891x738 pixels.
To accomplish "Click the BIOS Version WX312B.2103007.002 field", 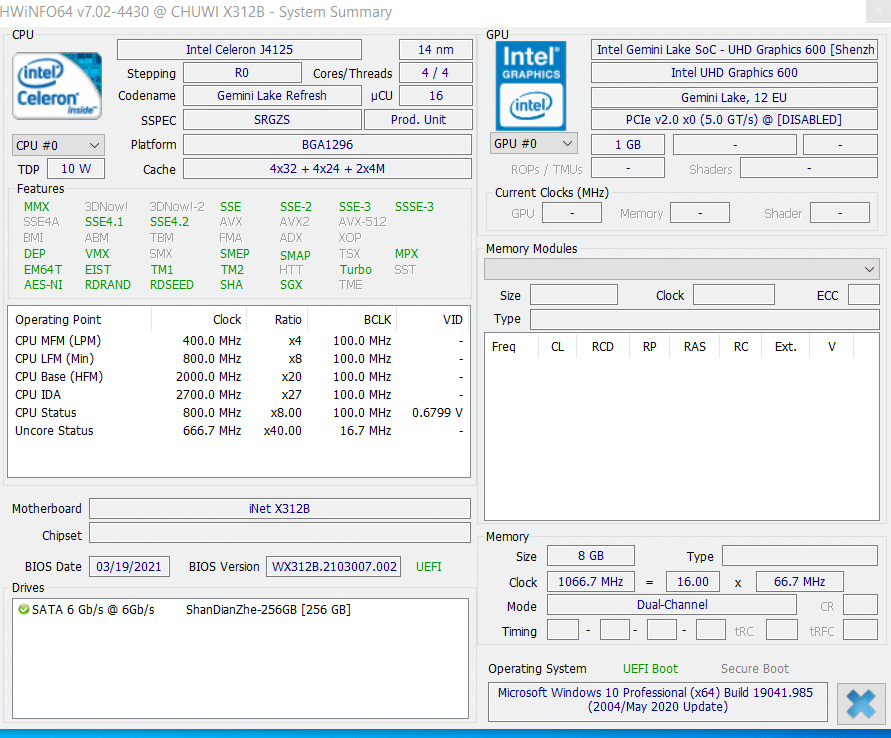I will click(x=334, y=567).
